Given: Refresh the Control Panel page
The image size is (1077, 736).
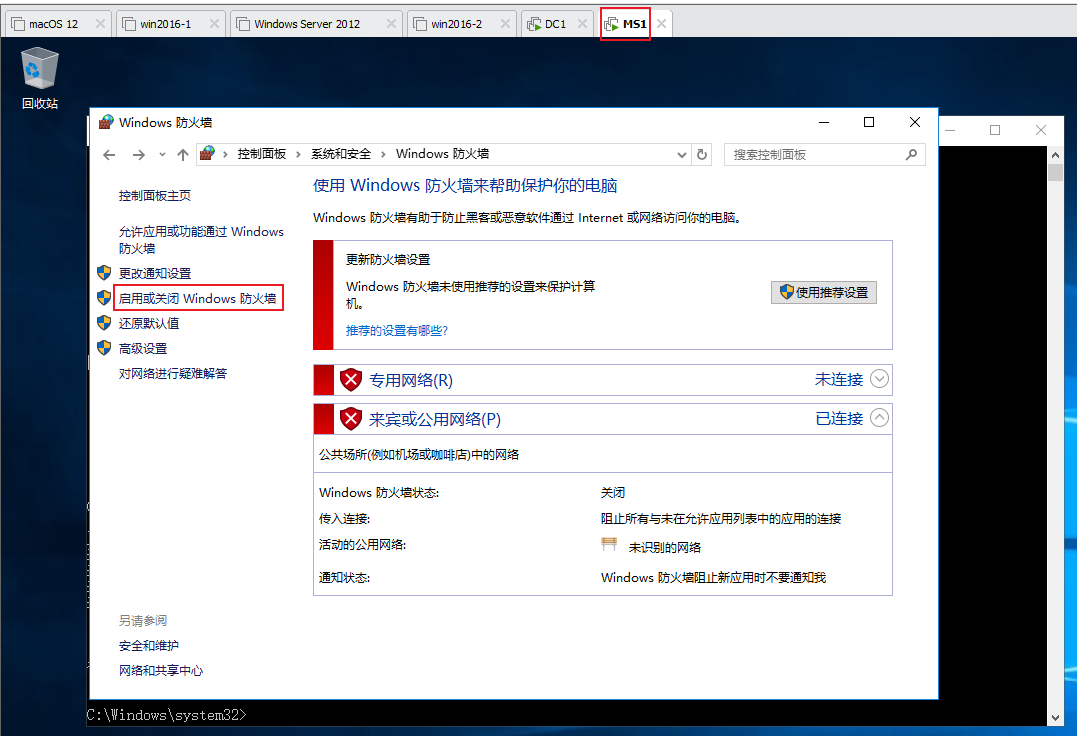Looking at the screenshot, I should click(702, 154).
